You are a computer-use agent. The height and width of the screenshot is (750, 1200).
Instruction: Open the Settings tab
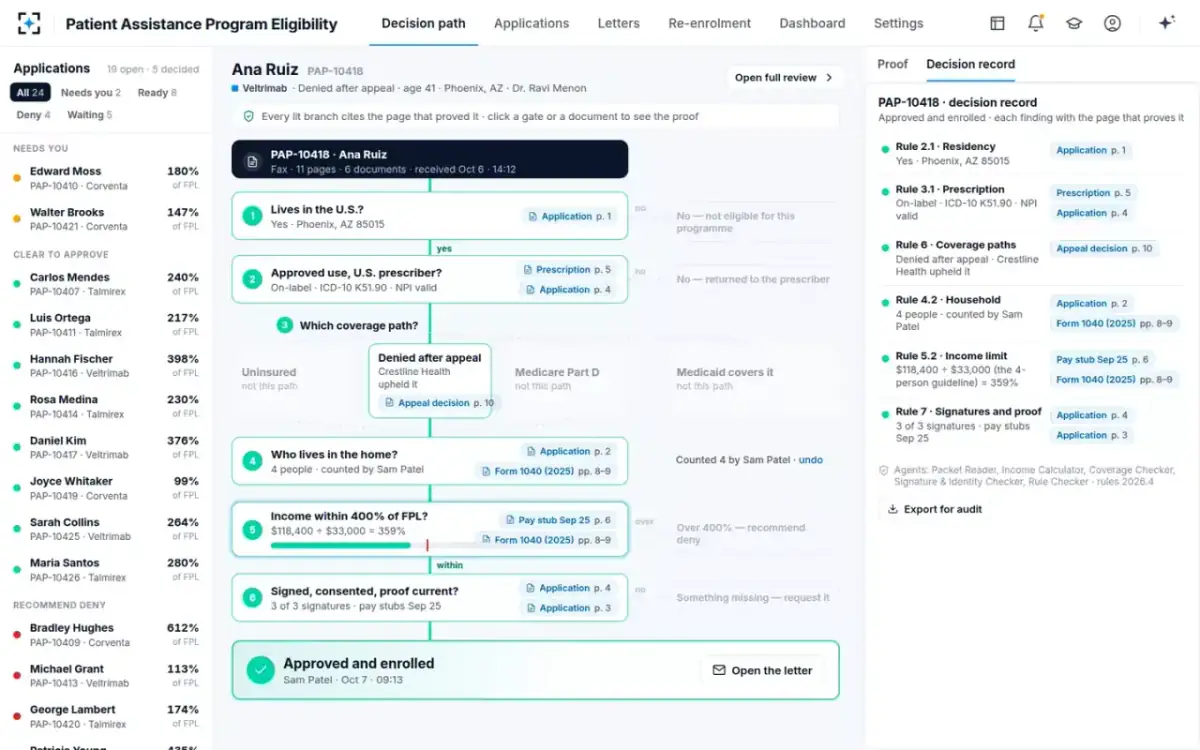pos(898,23)
